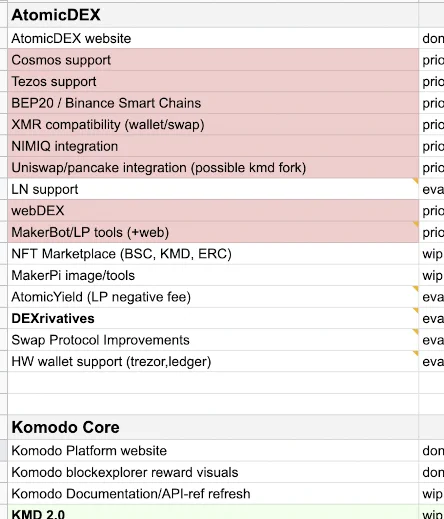Click BEP20 / Binance Smart Chains cell
The width and height of the screenshot is (444, 519).
[x=213, y=103]
